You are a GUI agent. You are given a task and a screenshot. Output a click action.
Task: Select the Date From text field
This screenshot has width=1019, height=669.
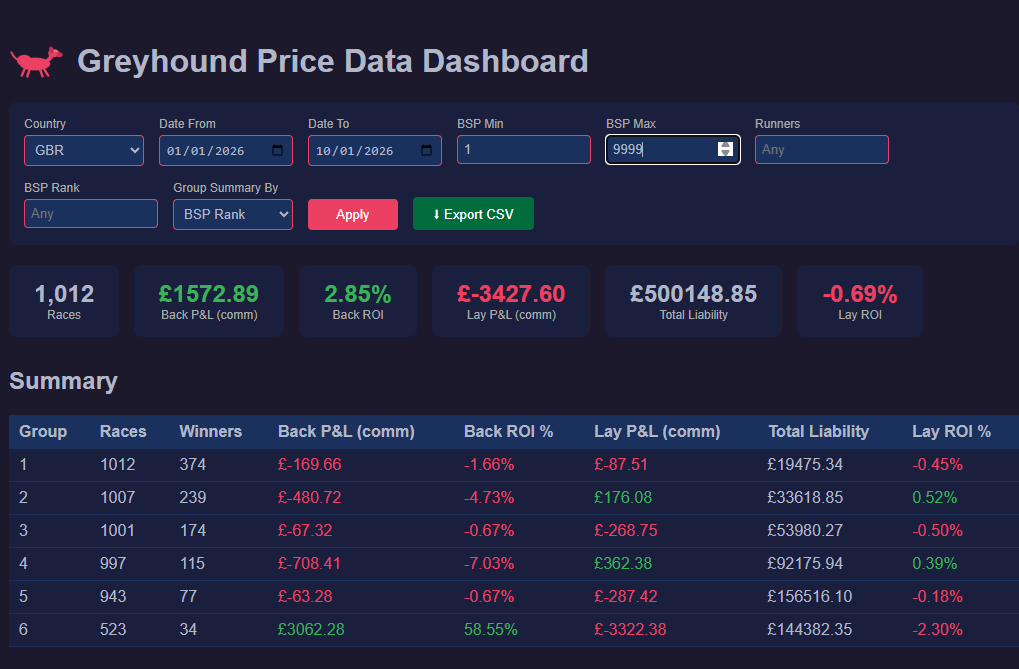point(210,149)
